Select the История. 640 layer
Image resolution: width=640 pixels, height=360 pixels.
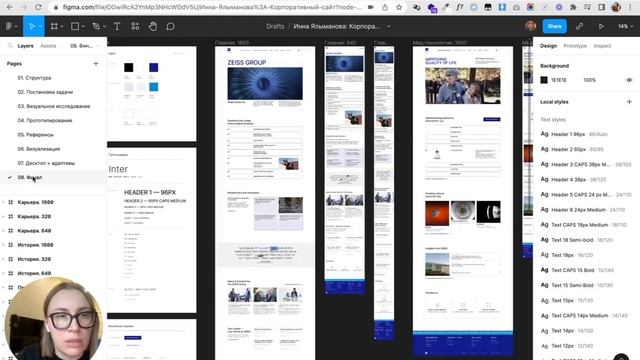(x=34, y=273)
